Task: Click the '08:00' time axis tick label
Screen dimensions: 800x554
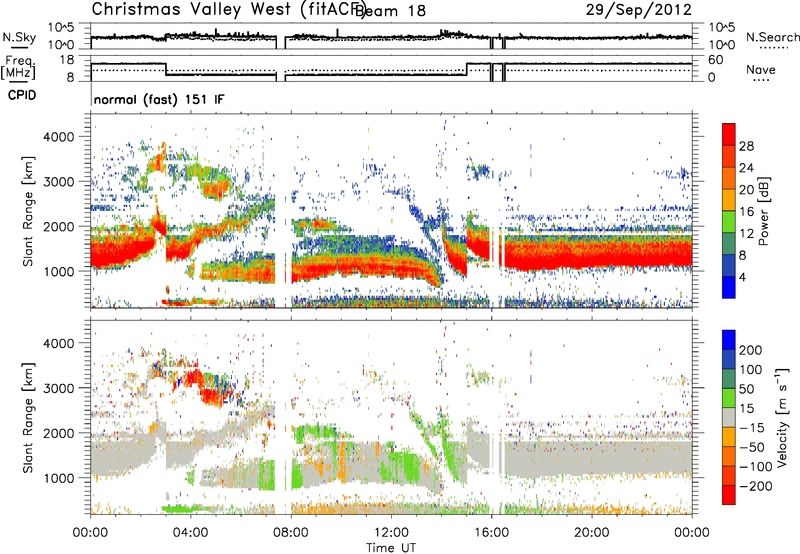Action: (x=291, y=533)
